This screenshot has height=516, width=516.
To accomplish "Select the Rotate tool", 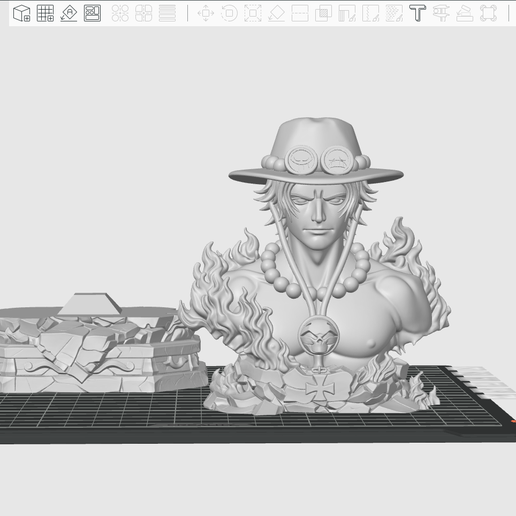I will pos(229,13).
